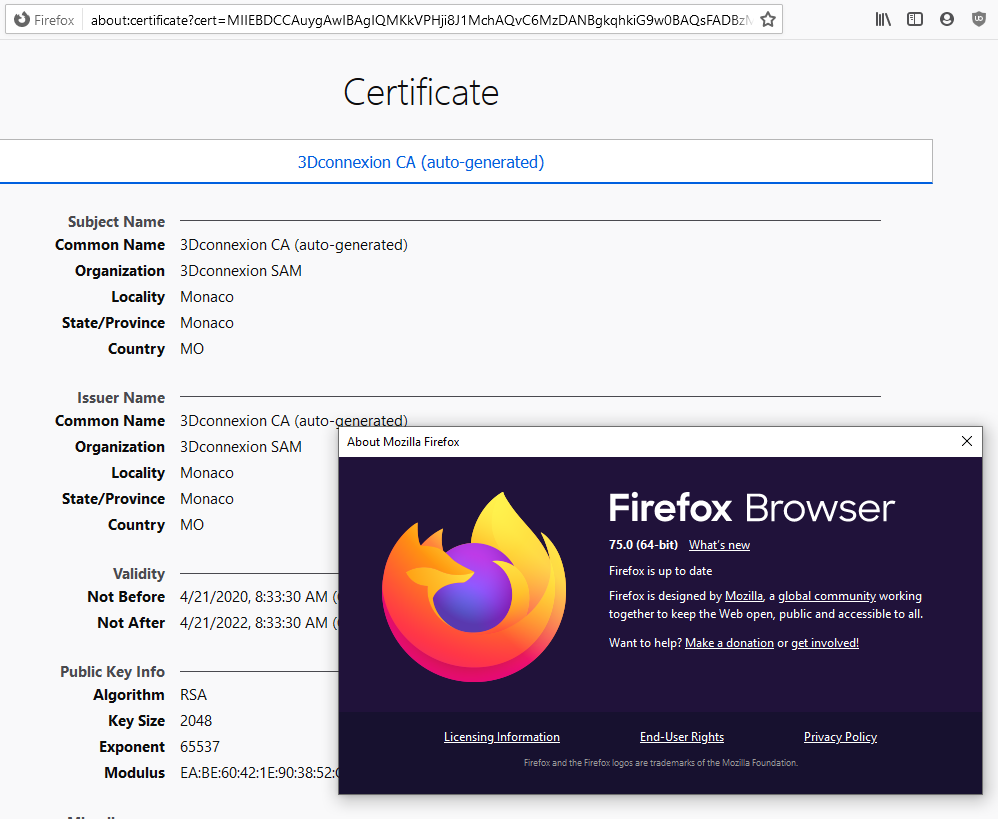Image resolution: width=998 pixels, height=819 pixels.
Task: Click the Certificate page heading
Action: coord(421,92)
